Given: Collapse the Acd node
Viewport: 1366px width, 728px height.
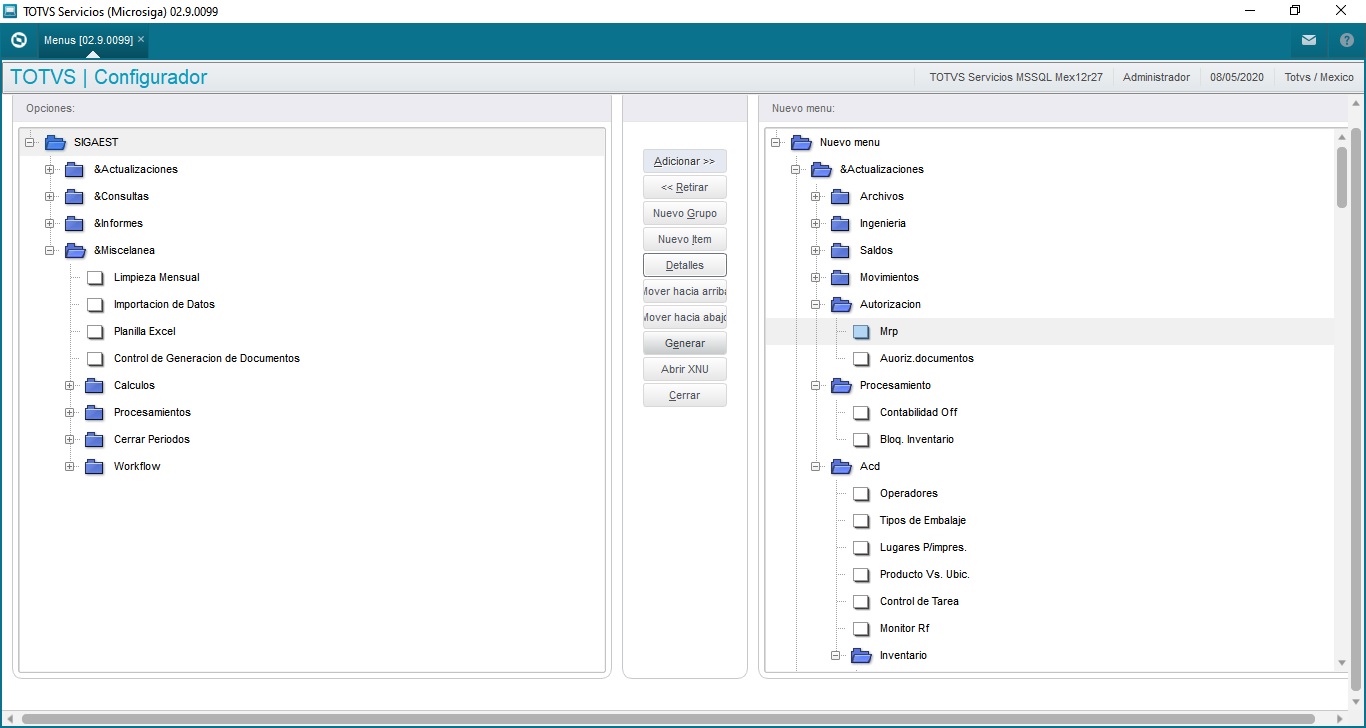Looking at the screenshot, I should click(816, 466).
